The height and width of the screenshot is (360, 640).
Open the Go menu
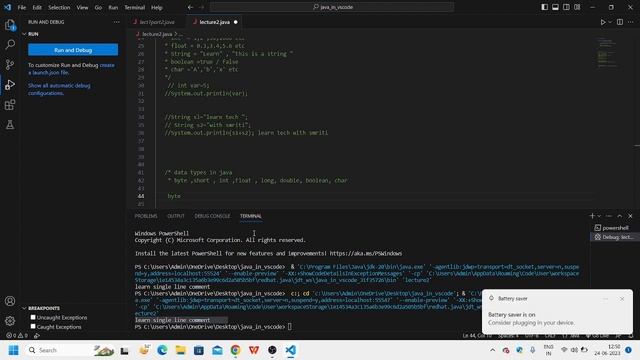click(98, 7)
